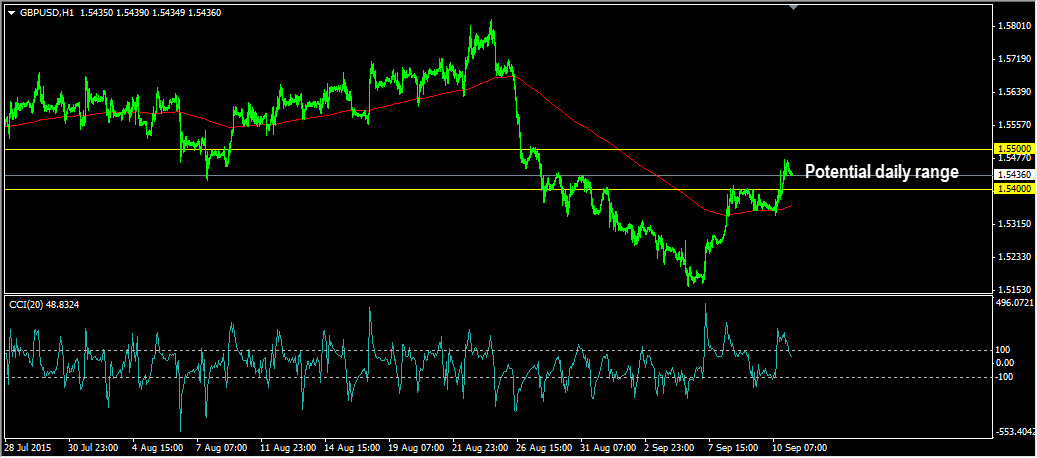Click the 14 Aug 15:00 time label
Screen dimensions: 1037x458
351,448
